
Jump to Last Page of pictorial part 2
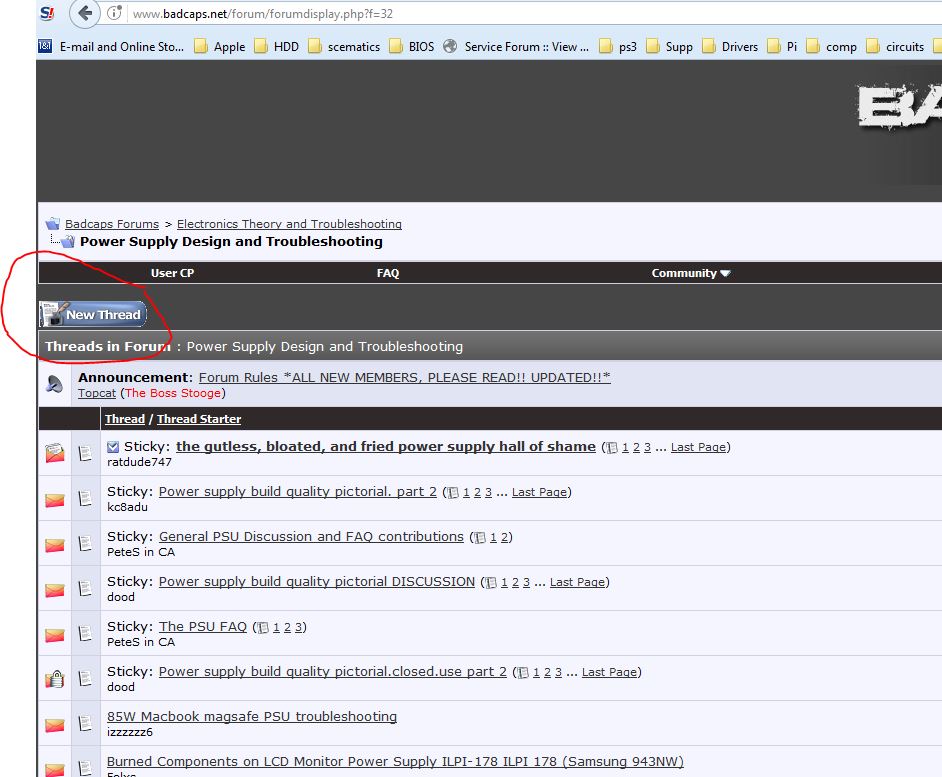(x=539, y=492)
